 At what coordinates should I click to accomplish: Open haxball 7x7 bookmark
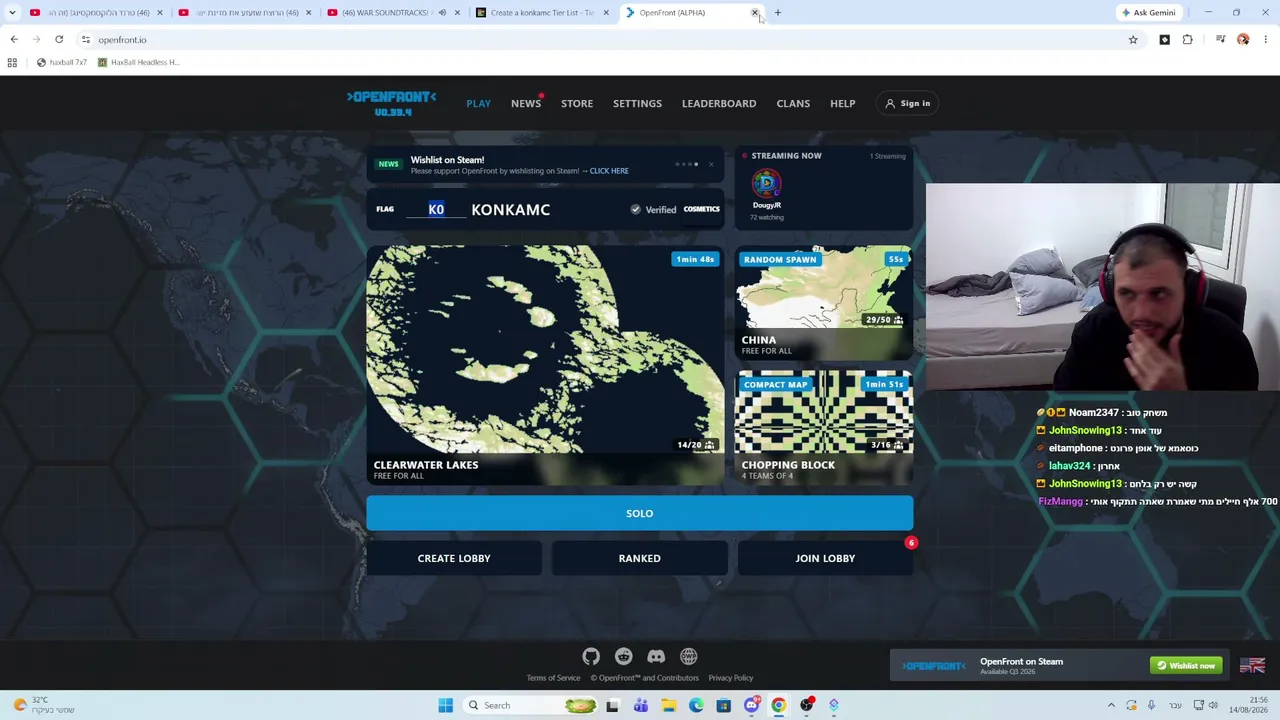[x=61, y=62]
